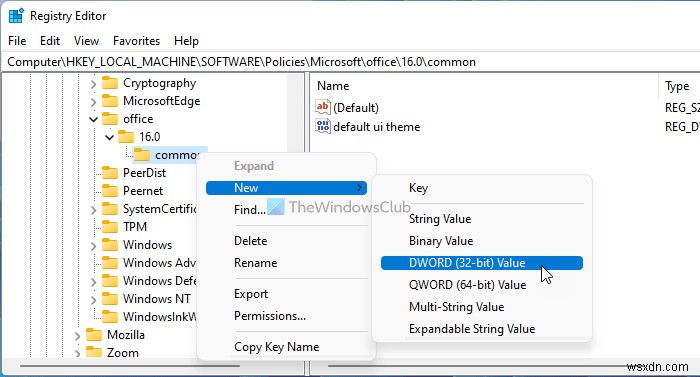700x377 pixels.
Task: Expand the Windows key
Action: pos(93,245)
